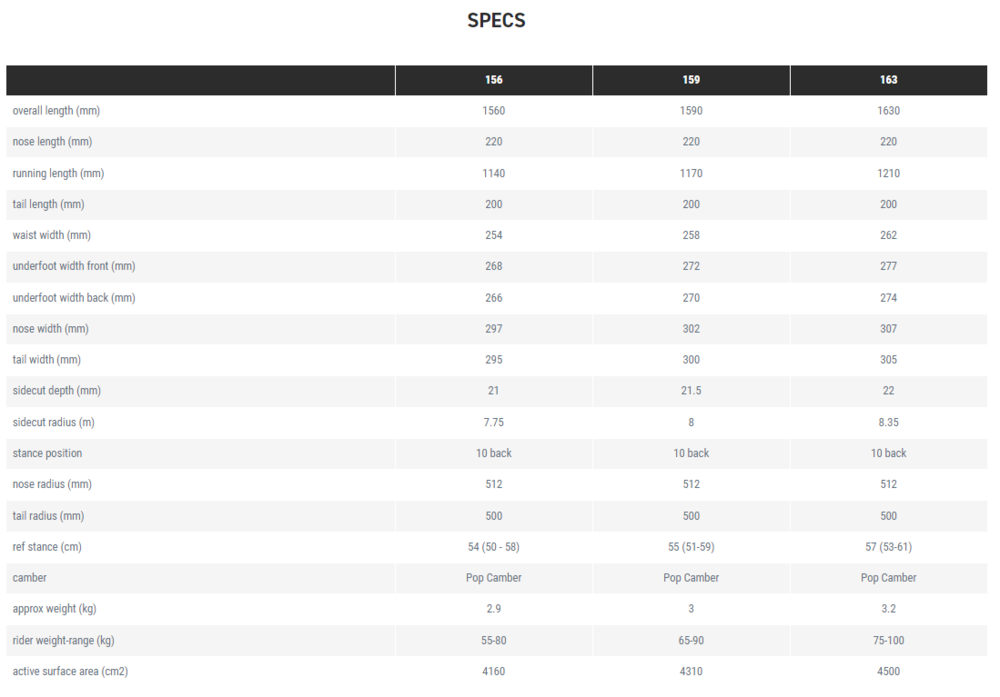Click the waist width (mm) row label
The height and width of the screenshot is (697, 1000).
click(52, 235)
